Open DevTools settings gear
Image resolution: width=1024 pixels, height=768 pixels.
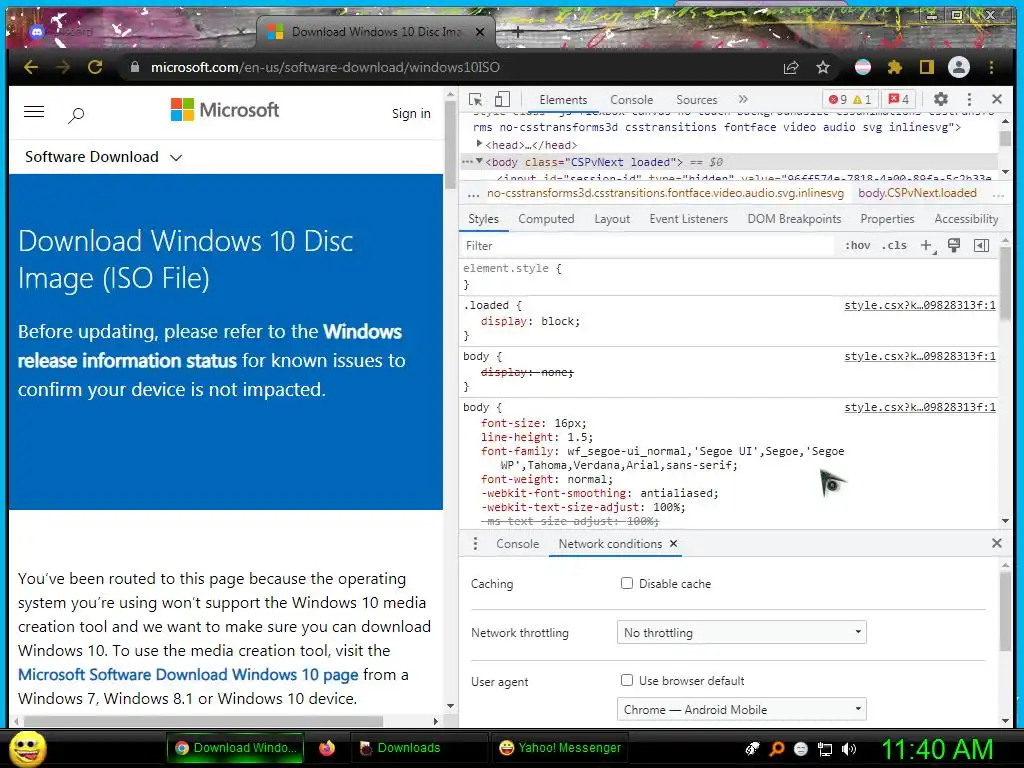point(940,99)
